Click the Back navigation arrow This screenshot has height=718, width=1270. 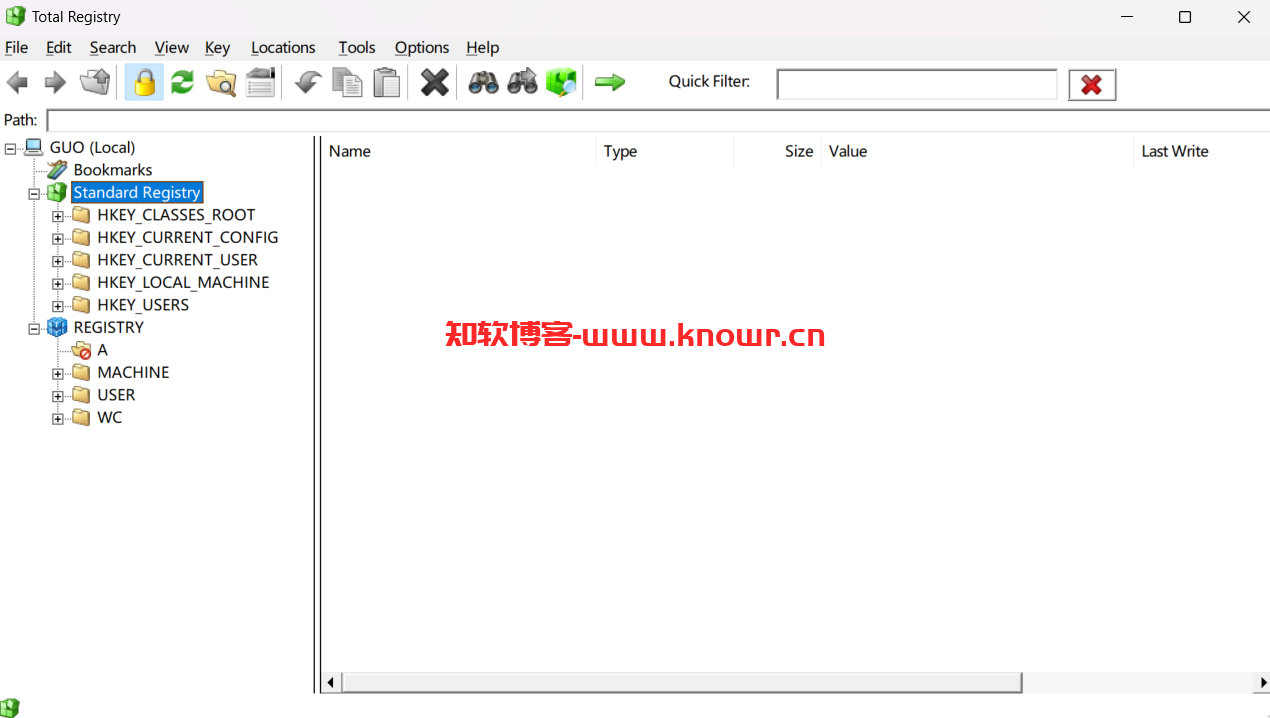pyautogui.click(x=17, y=83)
